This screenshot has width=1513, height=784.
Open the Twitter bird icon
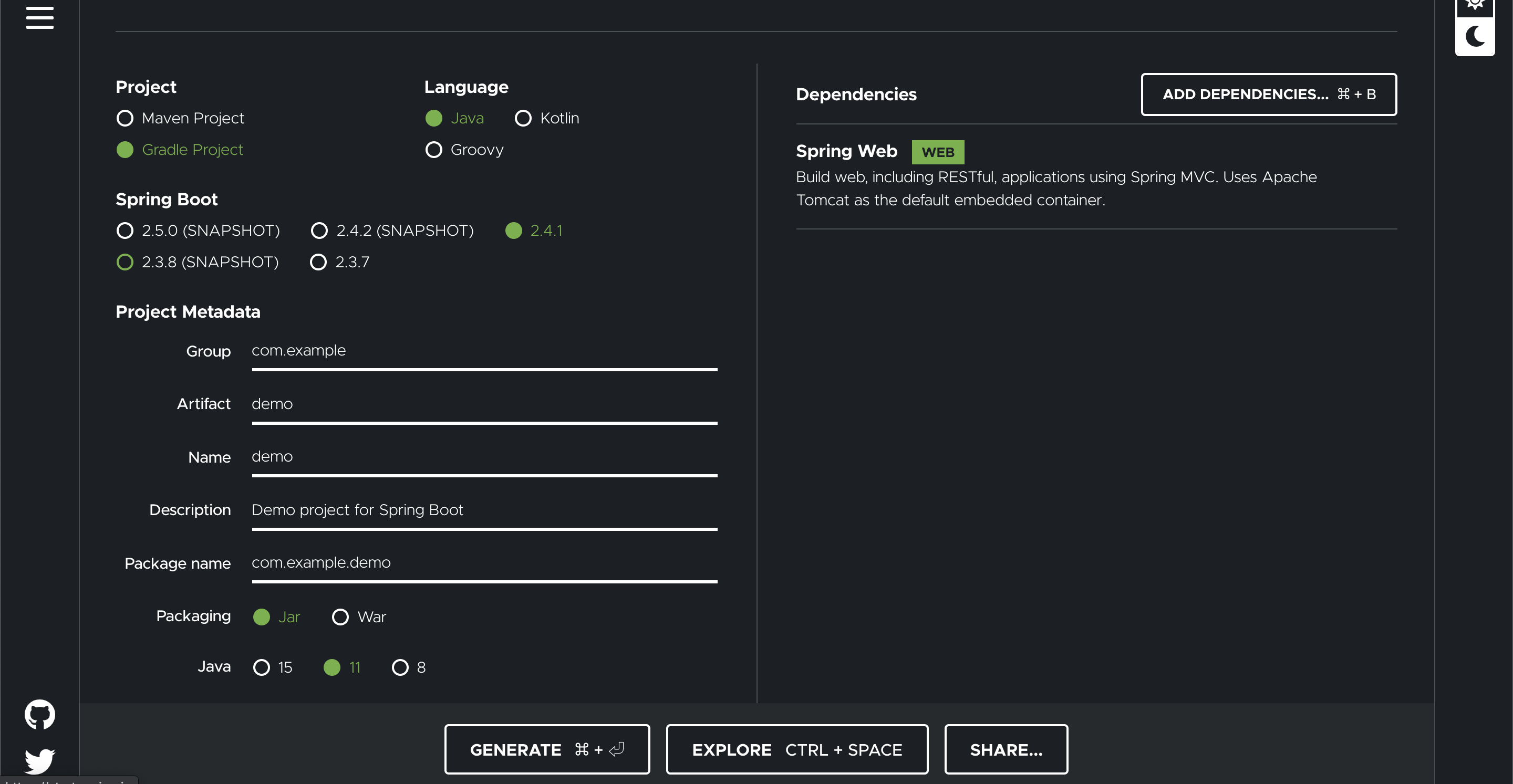point(39,760)
